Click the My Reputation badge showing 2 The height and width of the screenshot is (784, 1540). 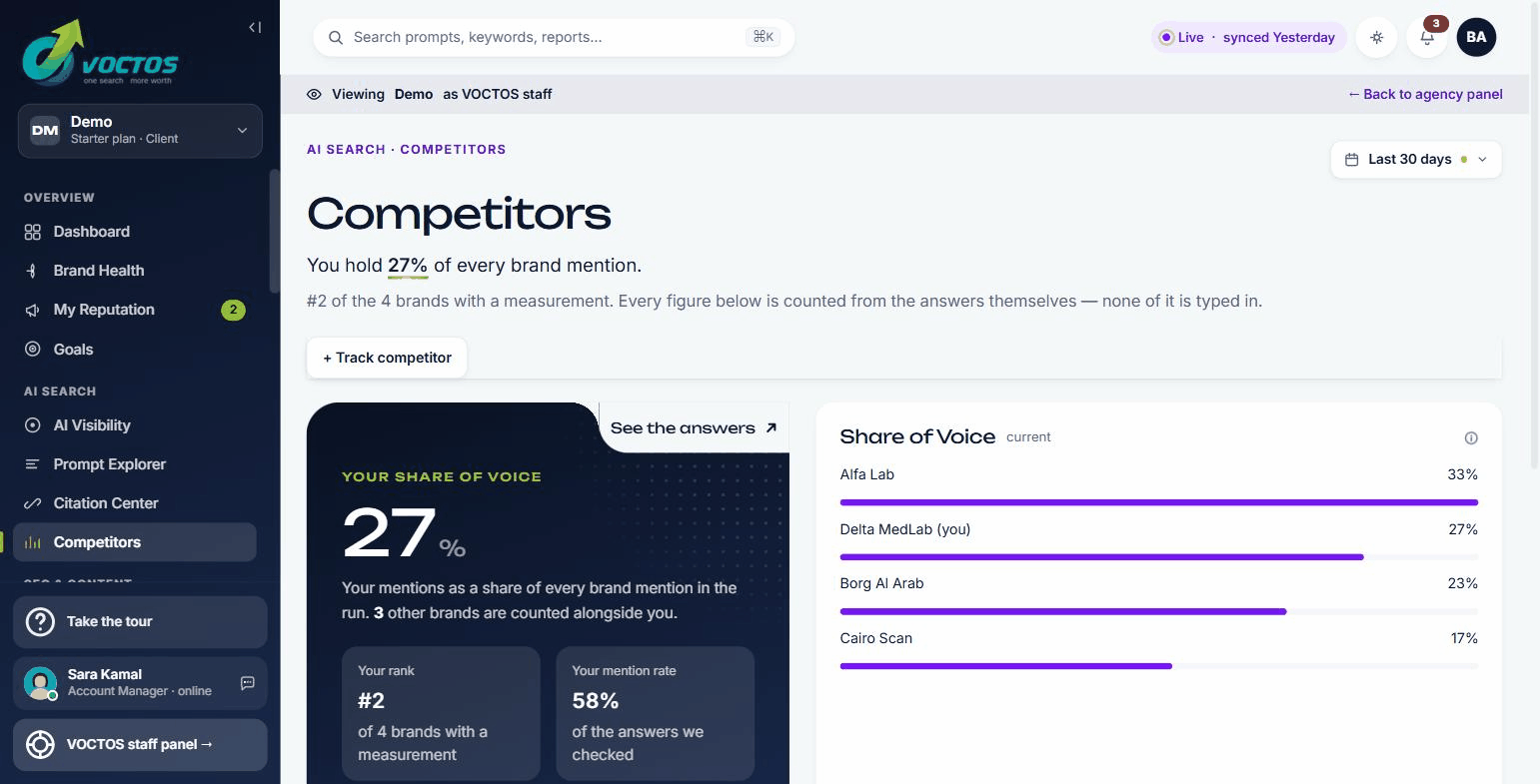pos(233,310)
